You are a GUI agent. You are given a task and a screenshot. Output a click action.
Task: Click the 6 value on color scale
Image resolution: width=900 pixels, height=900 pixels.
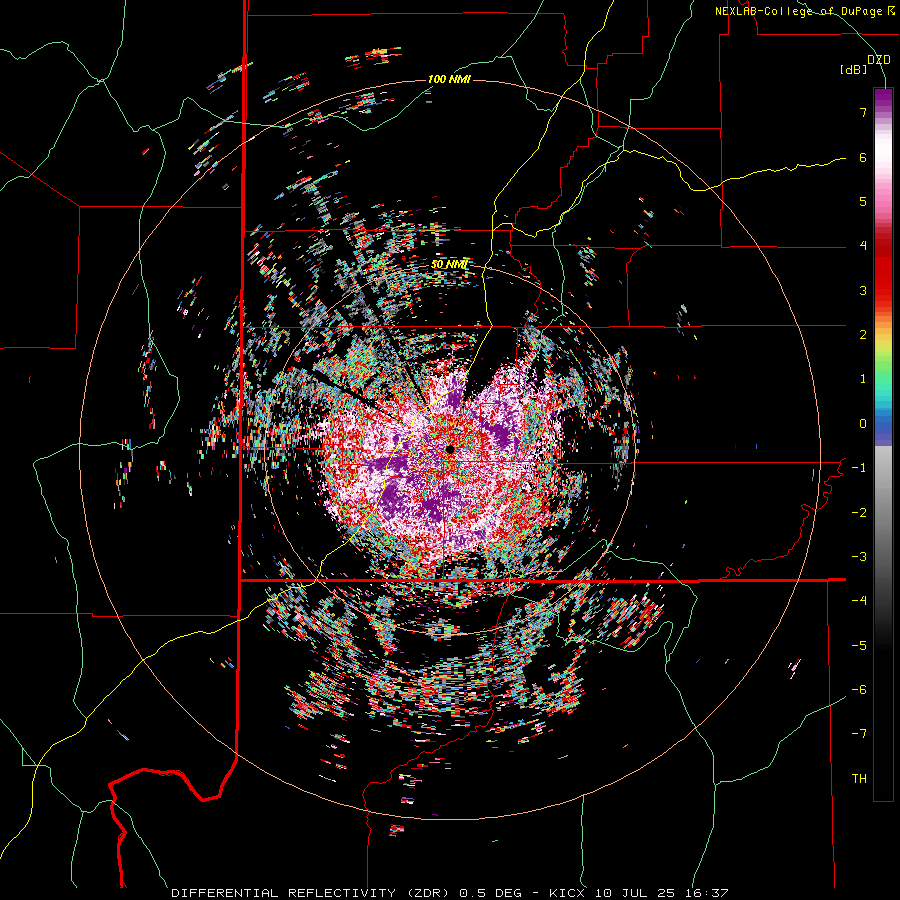(x=863, y=157)
